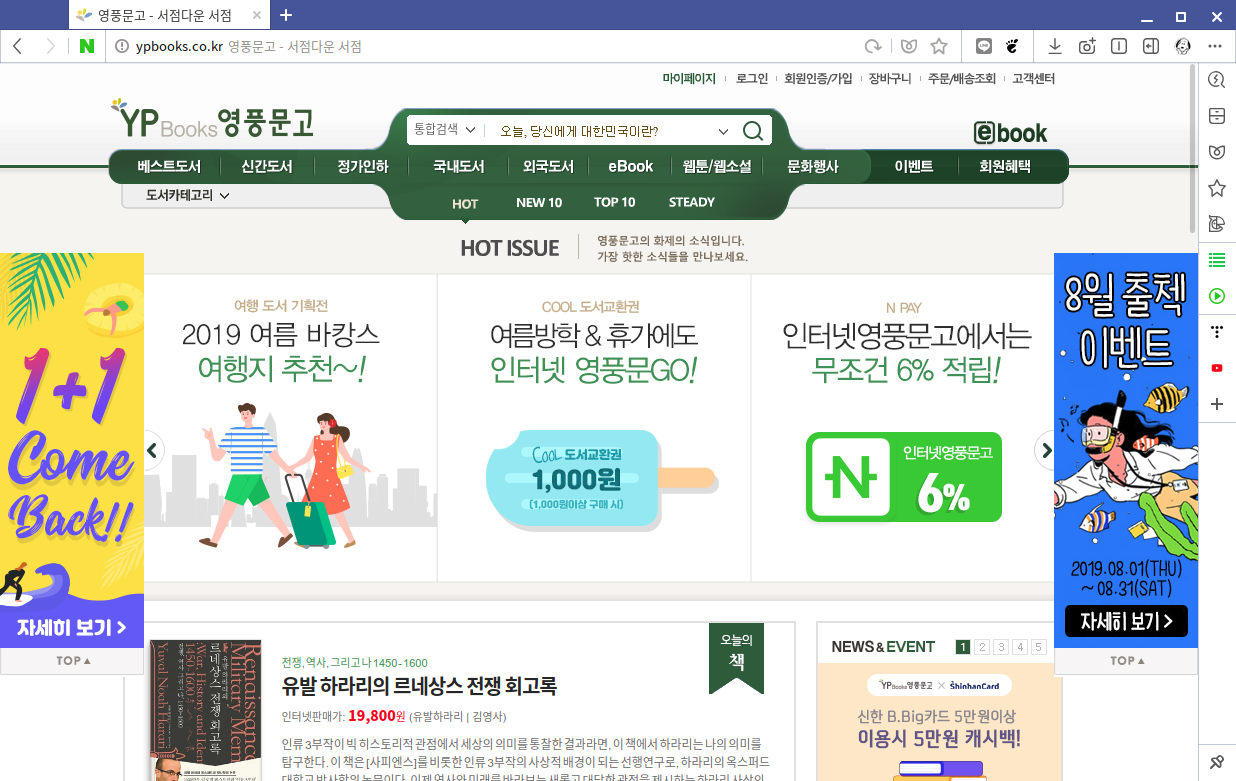Open the 국내도서 menu
1236x781 pixels.
click(459, 167)
